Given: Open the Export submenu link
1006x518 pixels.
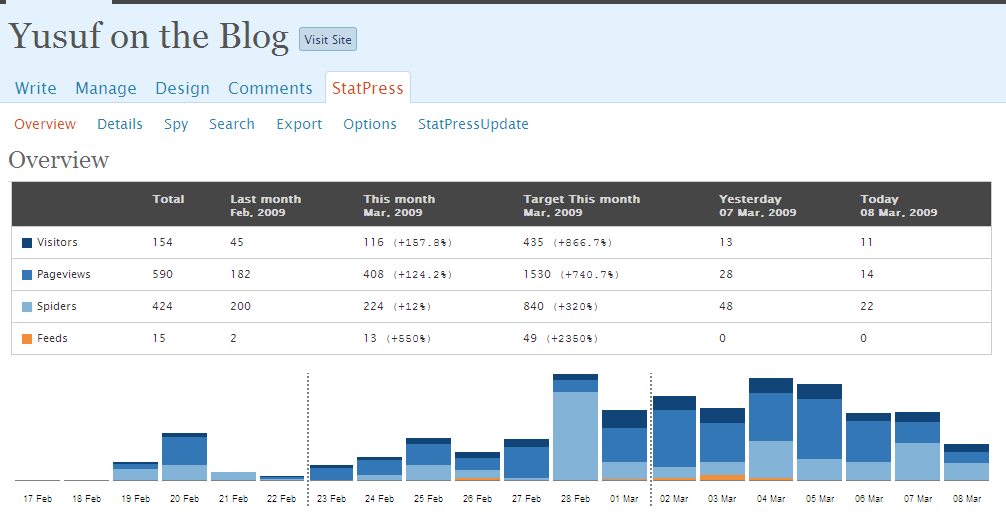Looking at the screenshot, I should [299, 124].
